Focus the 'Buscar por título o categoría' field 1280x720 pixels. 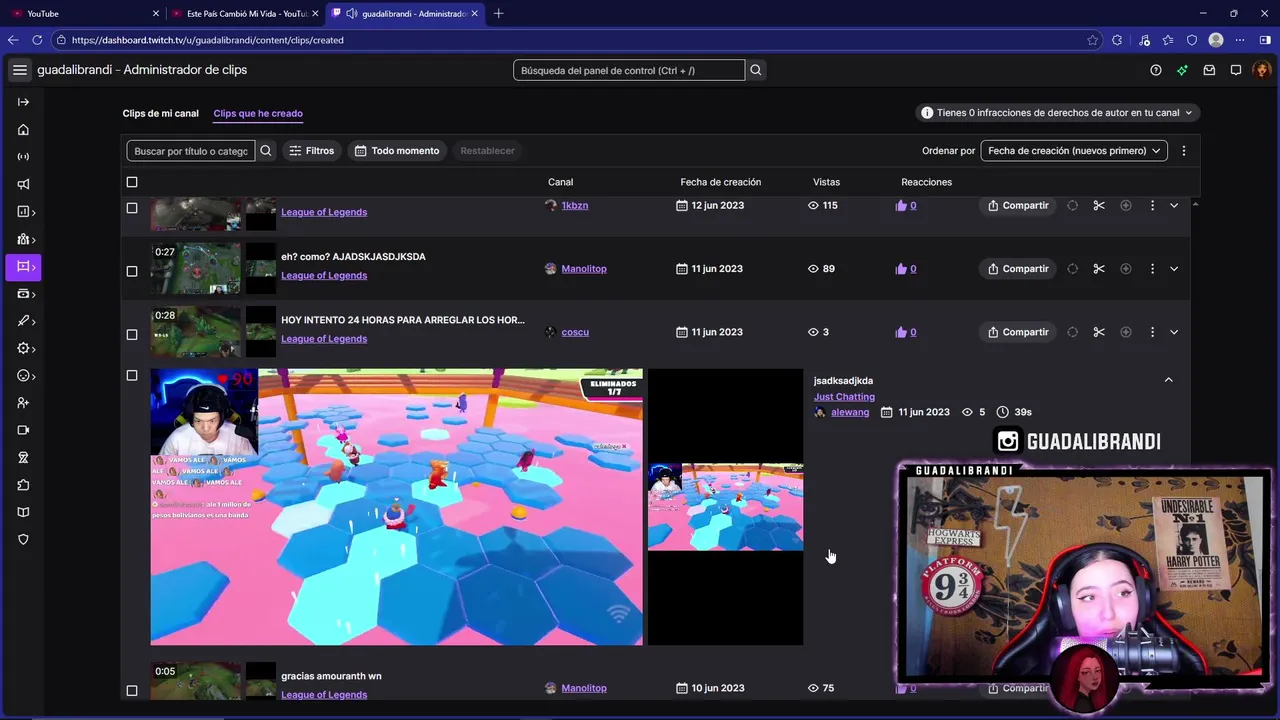[191, 151]
